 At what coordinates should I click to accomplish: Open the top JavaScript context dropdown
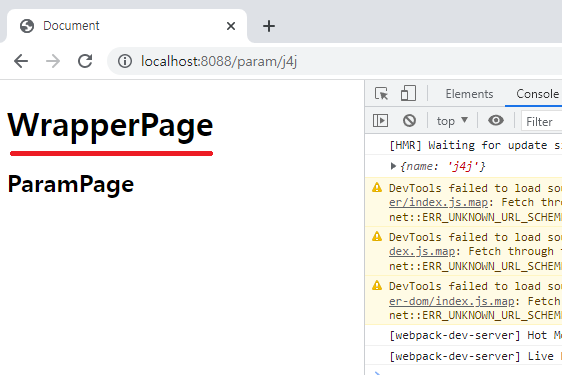[x=452, y=121]
